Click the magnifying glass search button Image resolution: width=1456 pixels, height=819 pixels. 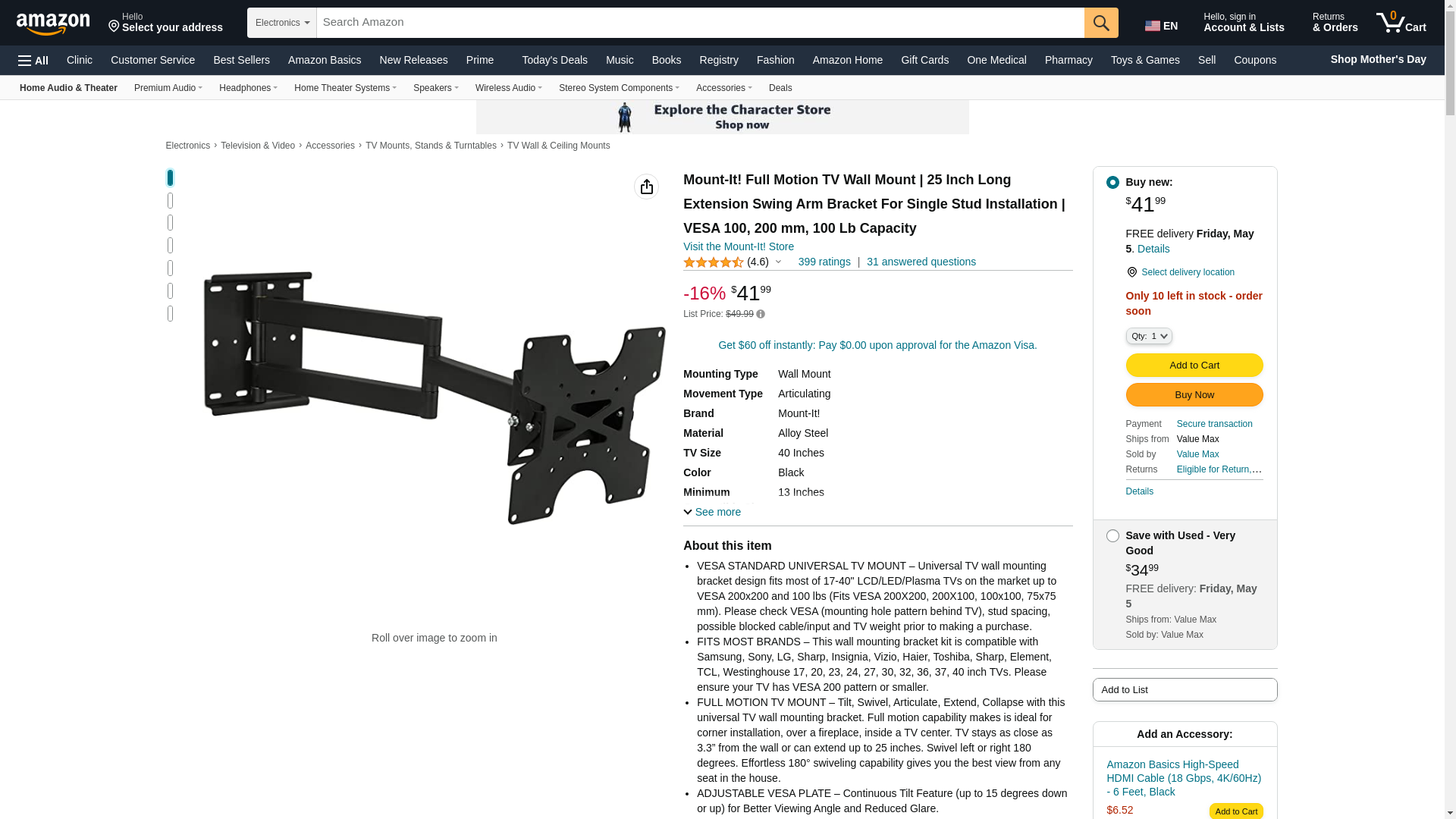coord(1101,23)
